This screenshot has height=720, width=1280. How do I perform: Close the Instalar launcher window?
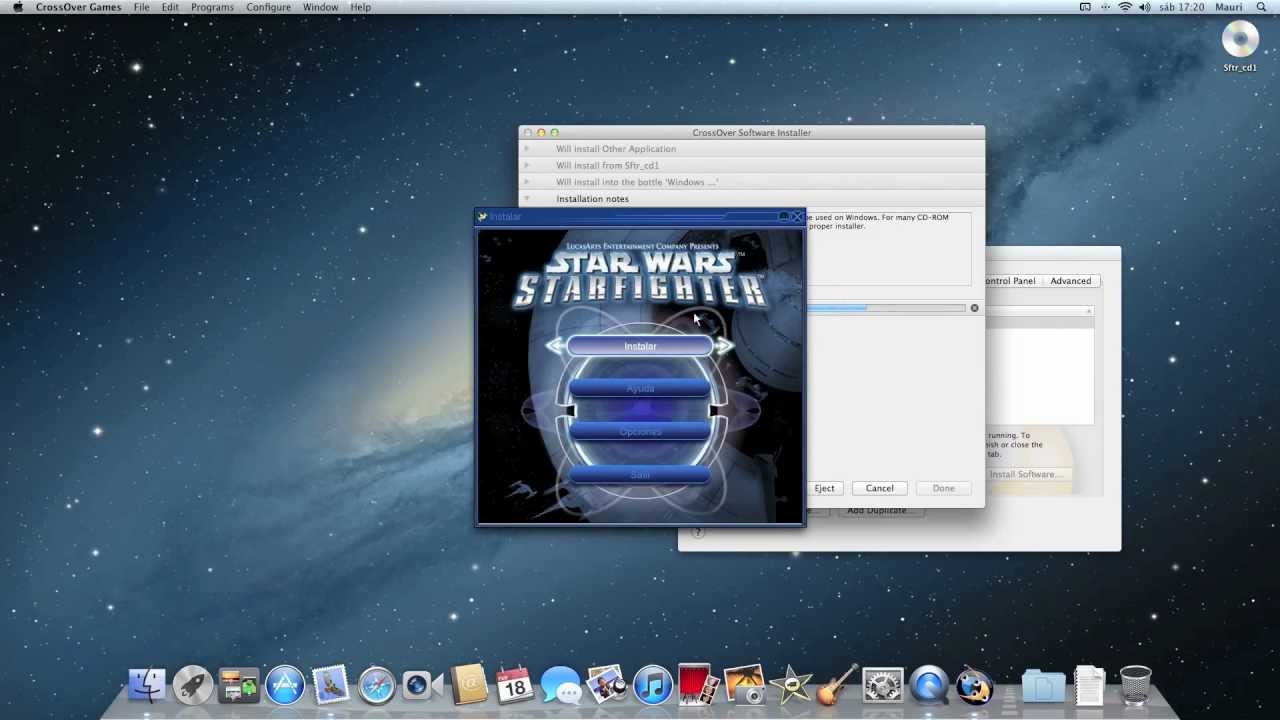[x=796, y=216]
